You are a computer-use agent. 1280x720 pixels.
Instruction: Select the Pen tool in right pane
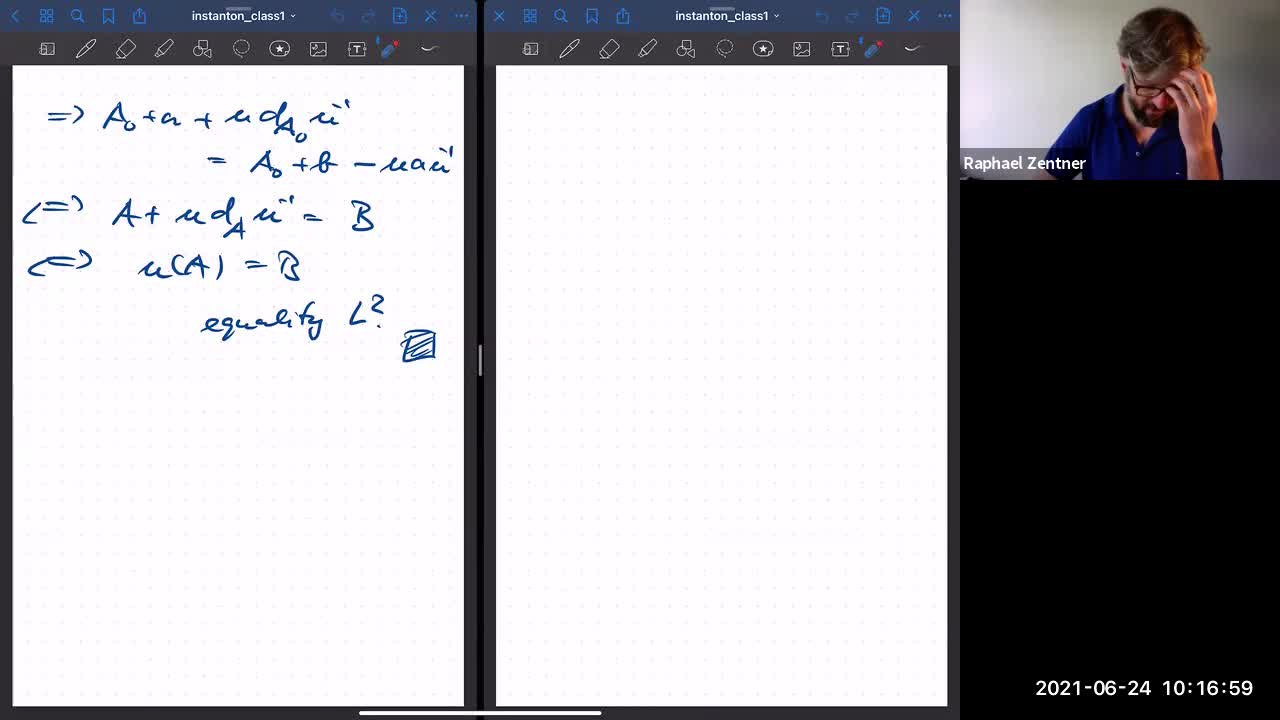coord(570,49)
